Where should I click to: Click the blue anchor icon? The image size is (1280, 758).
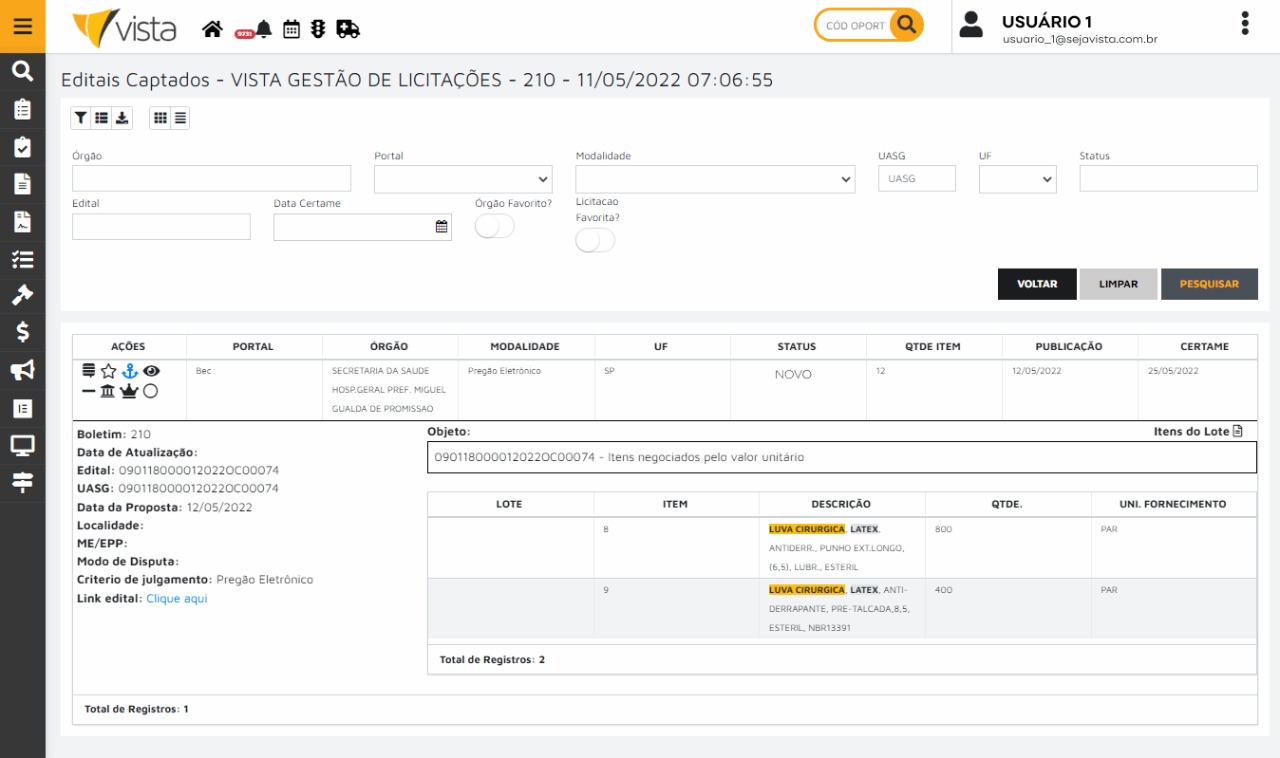130,371
